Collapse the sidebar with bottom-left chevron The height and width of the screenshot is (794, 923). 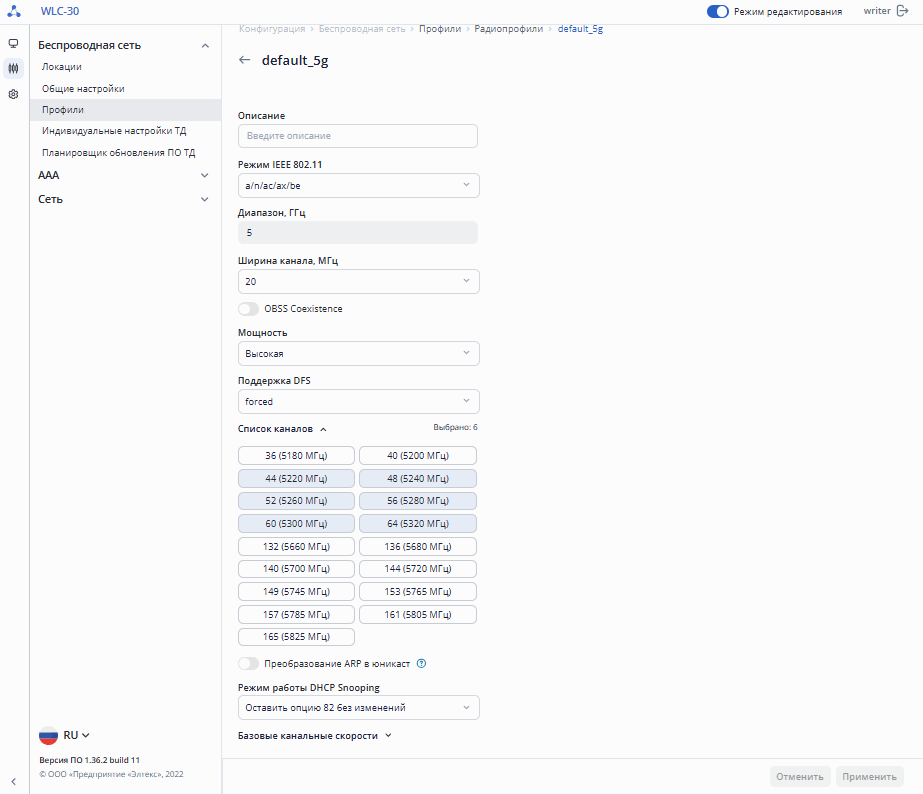(13, 781)
